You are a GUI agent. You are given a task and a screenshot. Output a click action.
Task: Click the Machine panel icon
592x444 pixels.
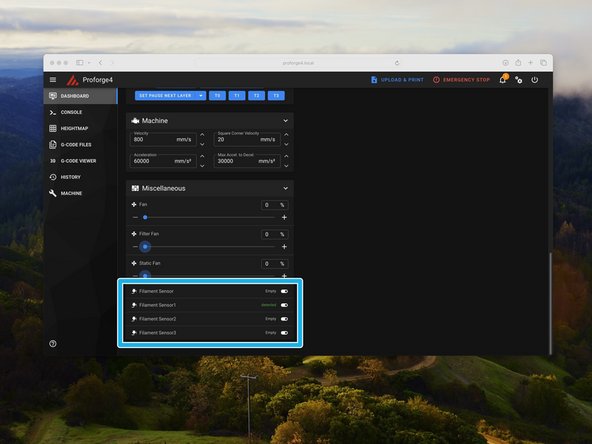pos(135,121)
